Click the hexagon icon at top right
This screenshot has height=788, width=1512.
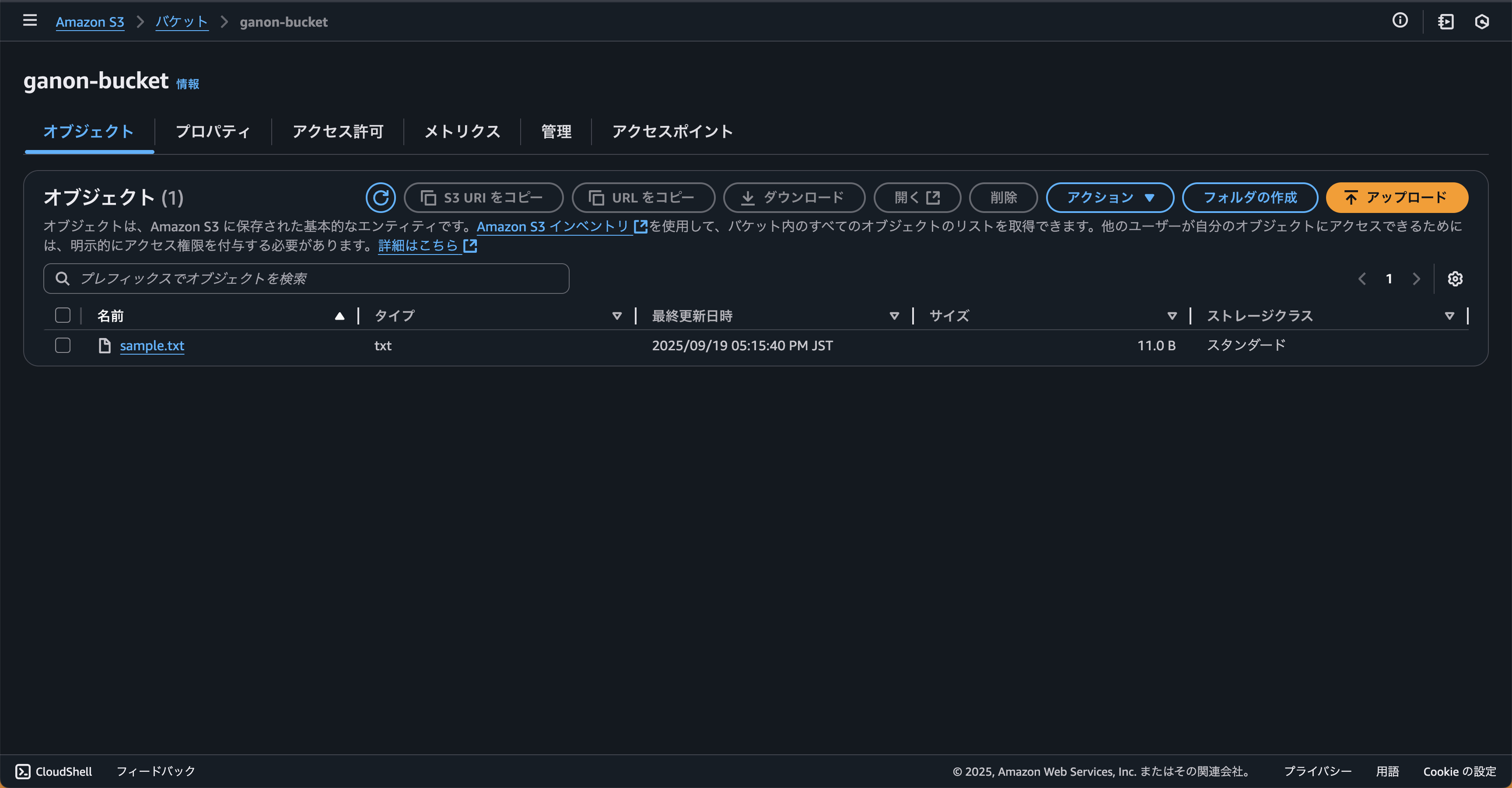click(1481, 22)
